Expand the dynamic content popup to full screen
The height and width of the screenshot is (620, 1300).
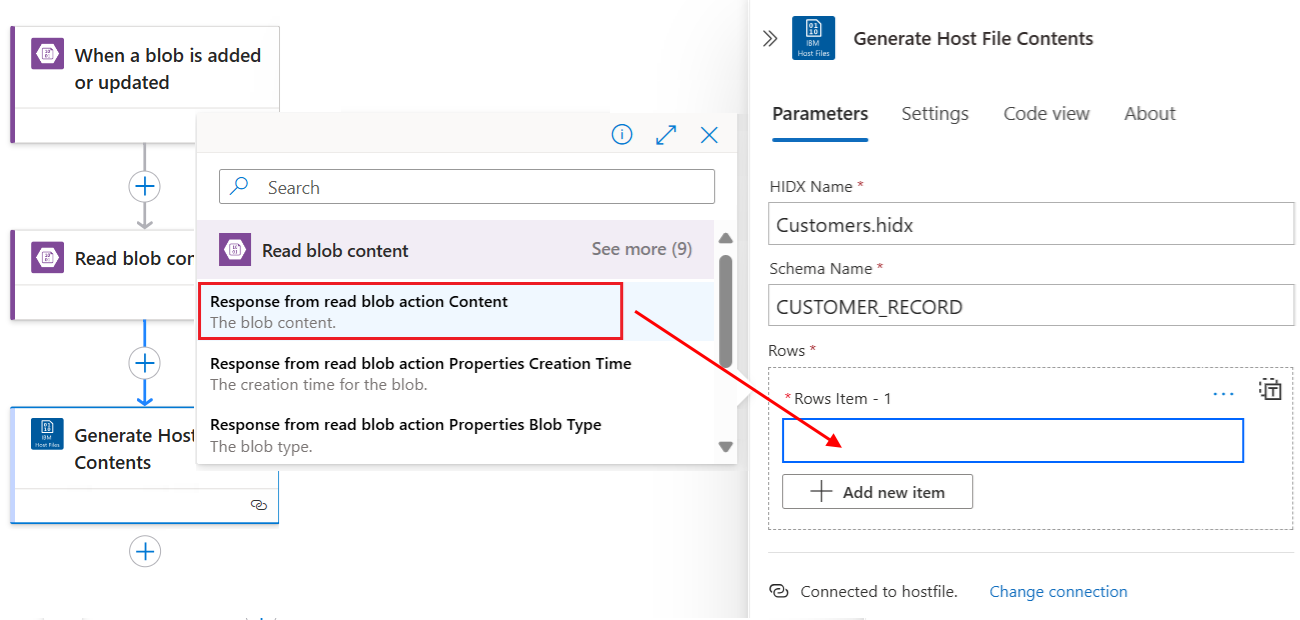pos(666,134)
